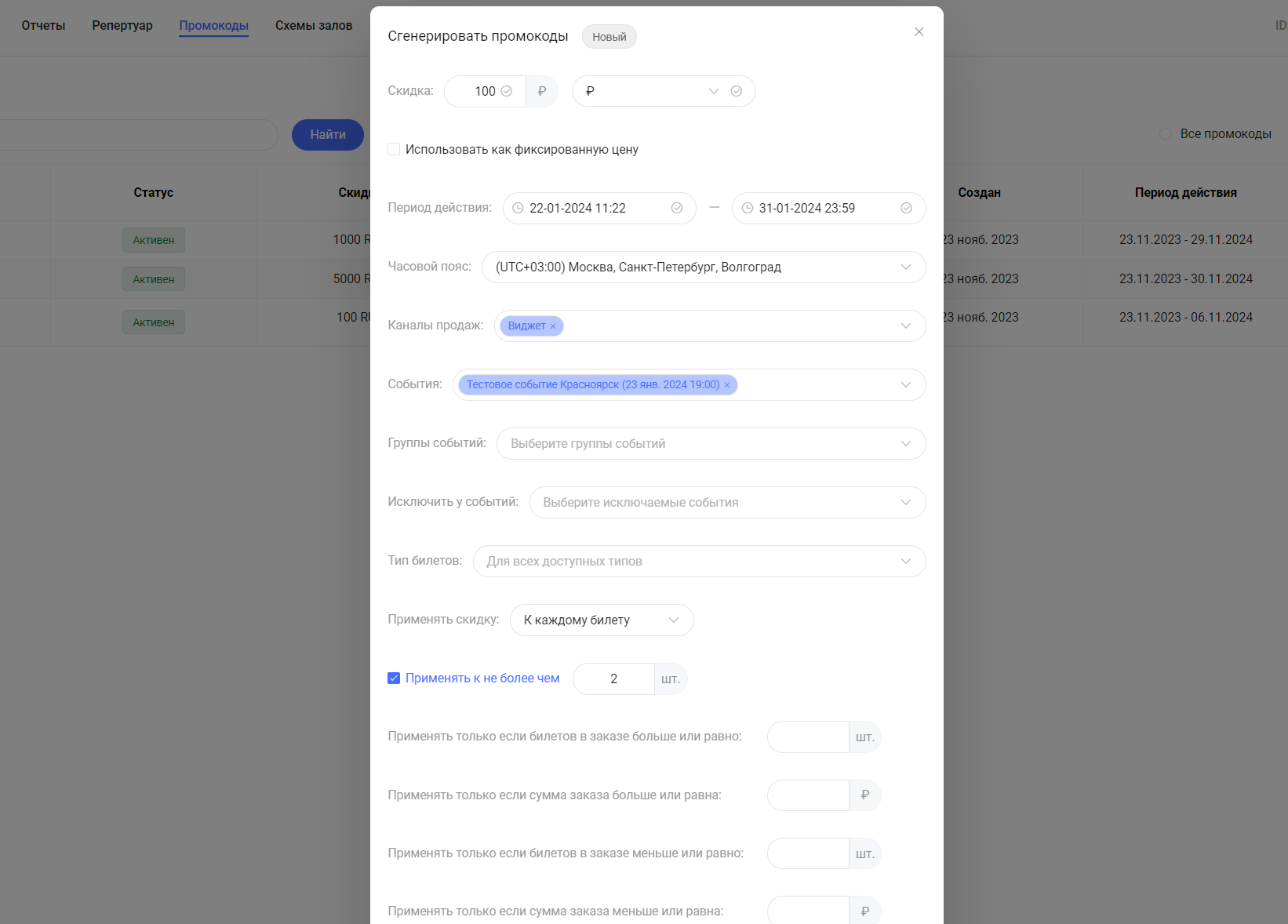Viewport: 1288px width, 924px height.
Task: Click the clock icon in start date field
Action: coord(518,208)
